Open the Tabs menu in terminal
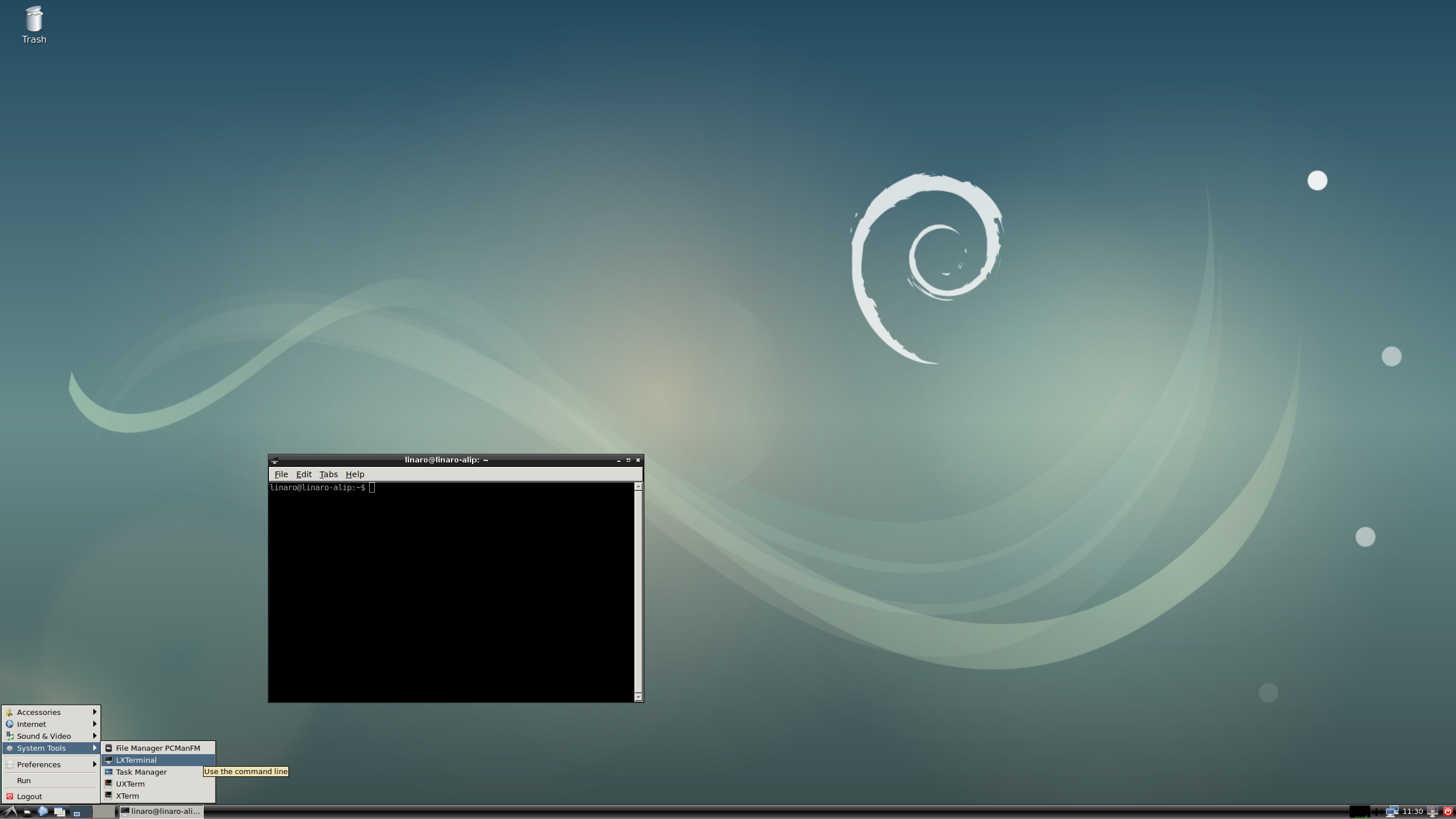 click(x=328, y=474)
